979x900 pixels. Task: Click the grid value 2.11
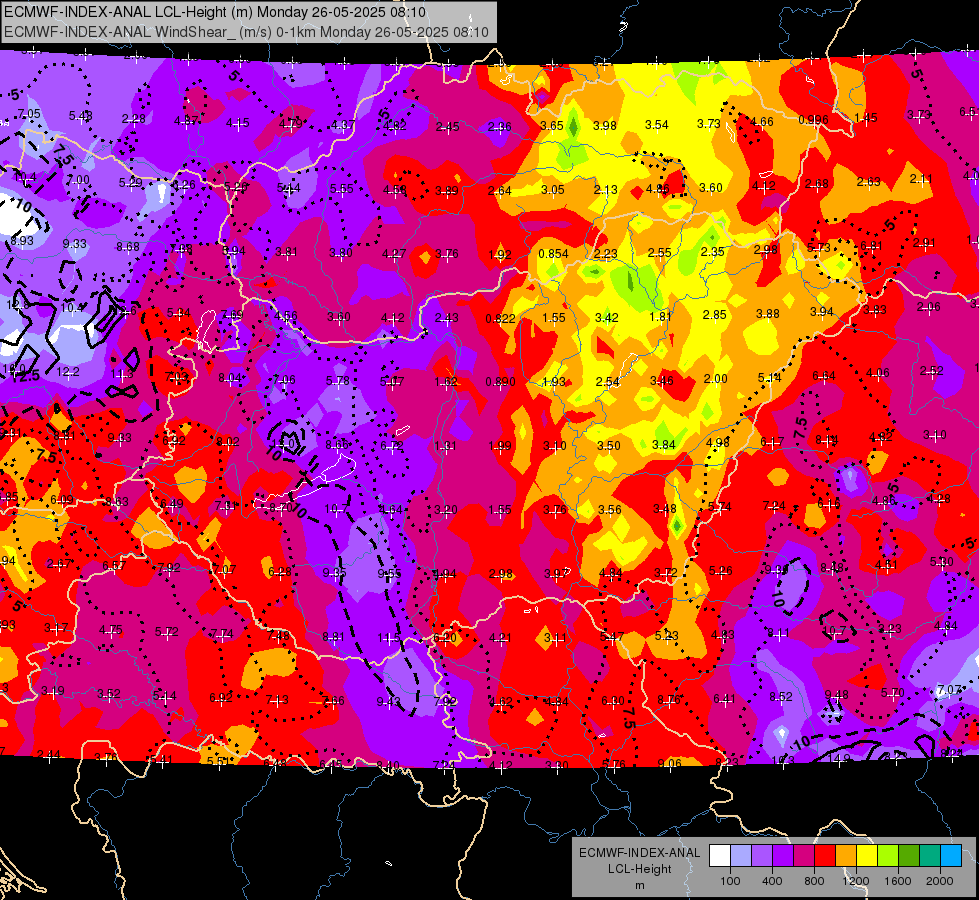click(x=921, y=179)
